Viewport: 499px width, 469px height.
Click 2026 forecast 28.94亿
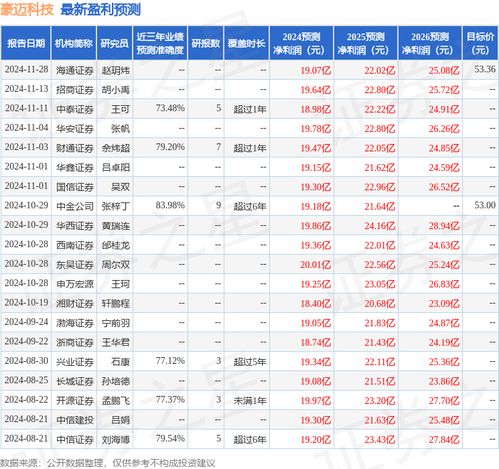(444, 226)
